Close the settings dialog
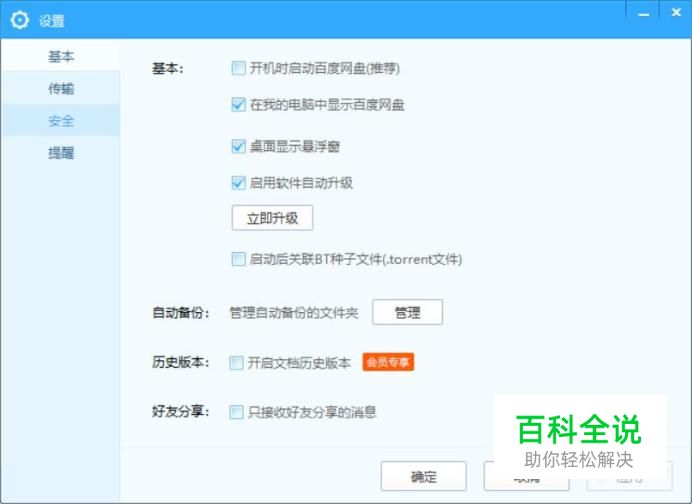 click(x=676, y=13)
